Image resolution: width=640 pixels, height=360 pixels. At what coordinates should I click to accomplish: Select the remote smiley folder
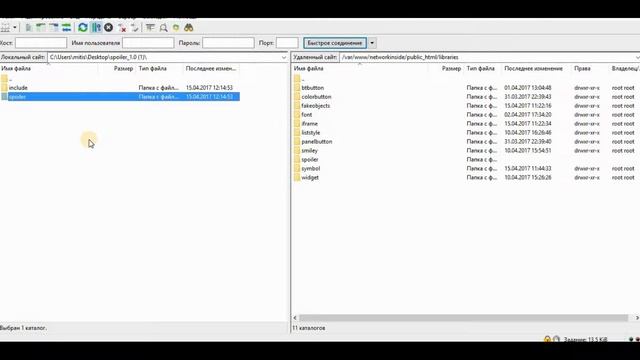466,151
